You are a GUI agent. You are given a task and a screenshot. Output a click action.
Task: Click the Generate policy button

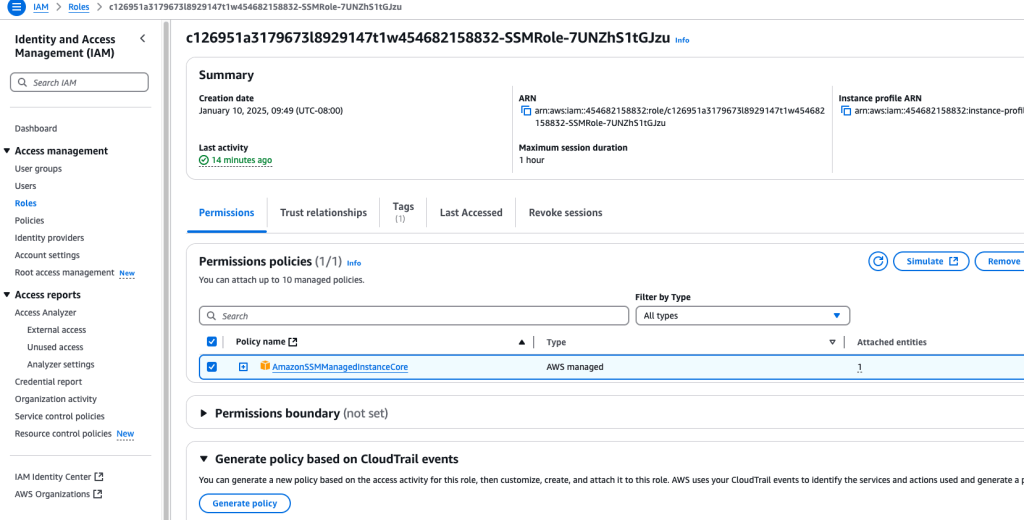[x=245, y=503]
